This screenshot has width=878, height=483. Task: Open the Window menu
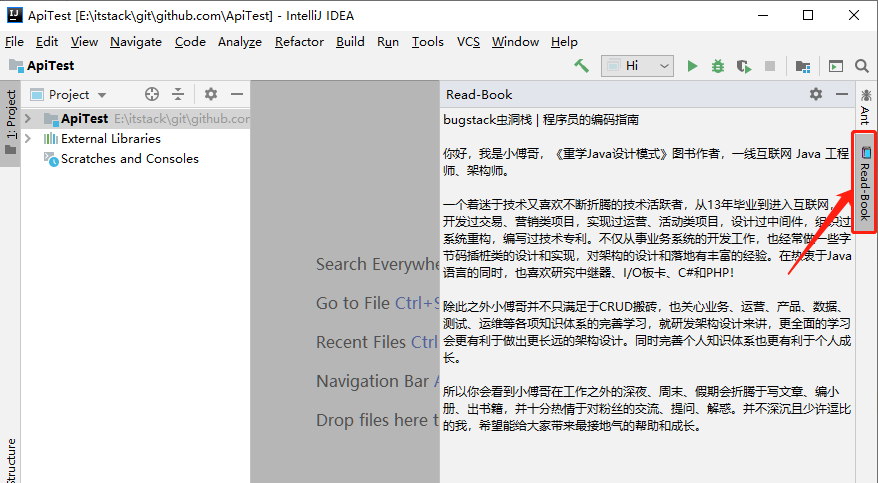coord(515,41)
